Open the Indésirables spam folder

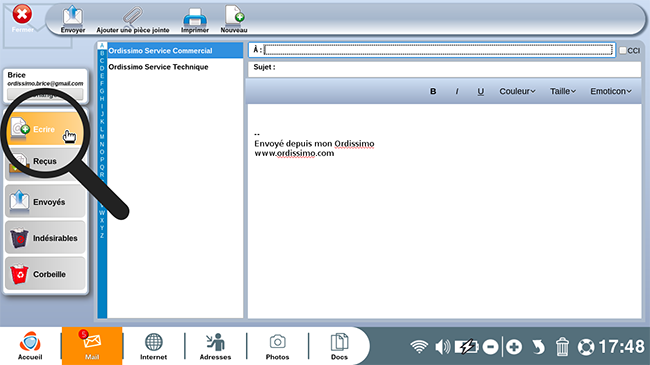pyautogui.click(x=45, y=238)
